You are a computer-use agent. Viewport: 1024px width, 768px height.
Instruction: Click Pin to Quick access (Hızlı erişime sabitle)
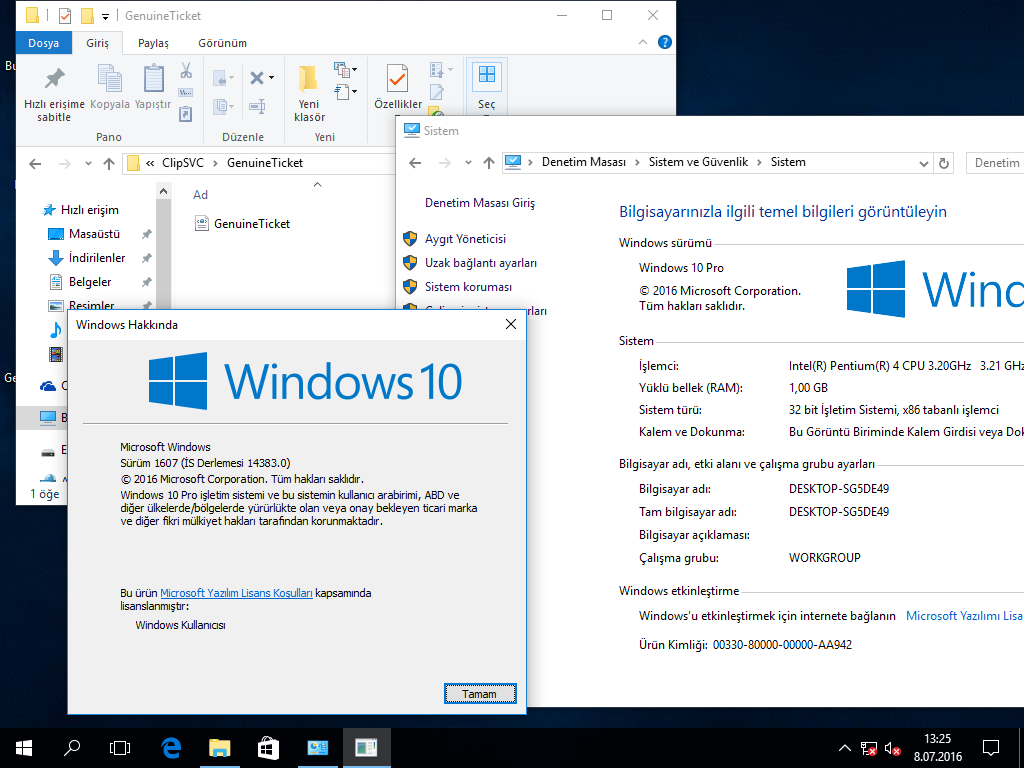[x=54, y=95]
